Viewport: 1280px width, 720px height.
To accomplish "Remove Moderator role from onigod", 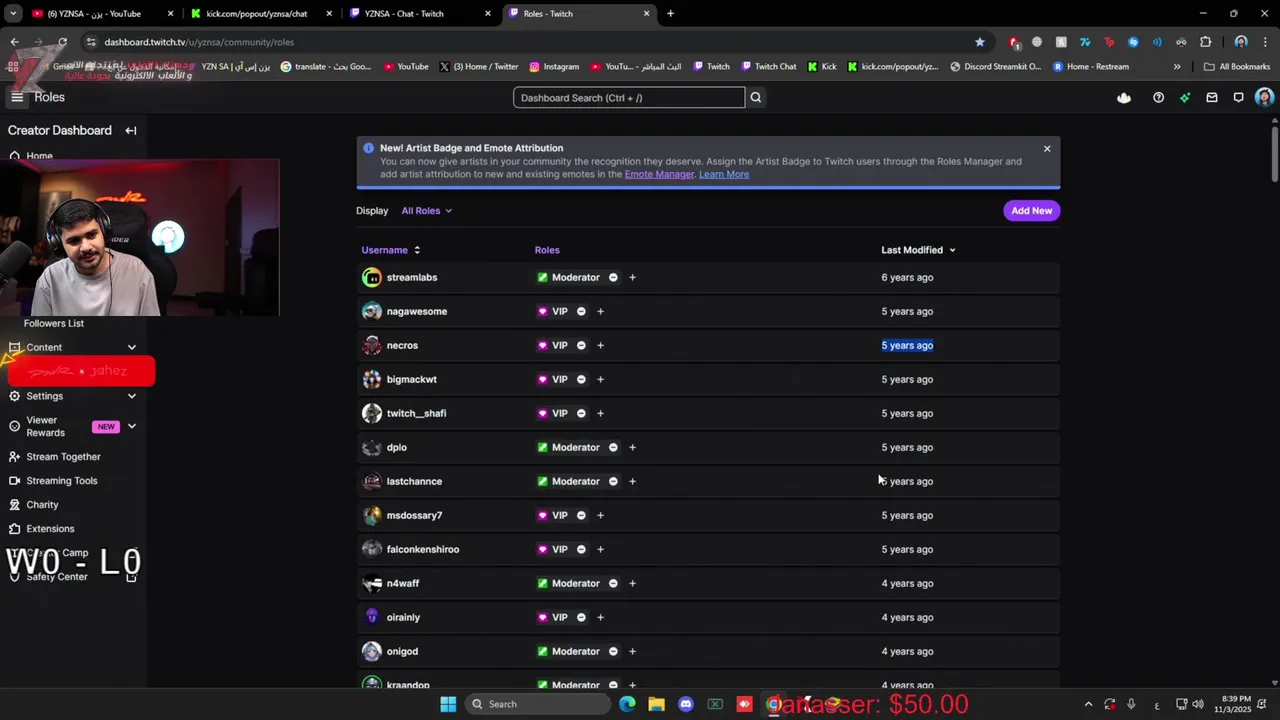I will point(613,651).
